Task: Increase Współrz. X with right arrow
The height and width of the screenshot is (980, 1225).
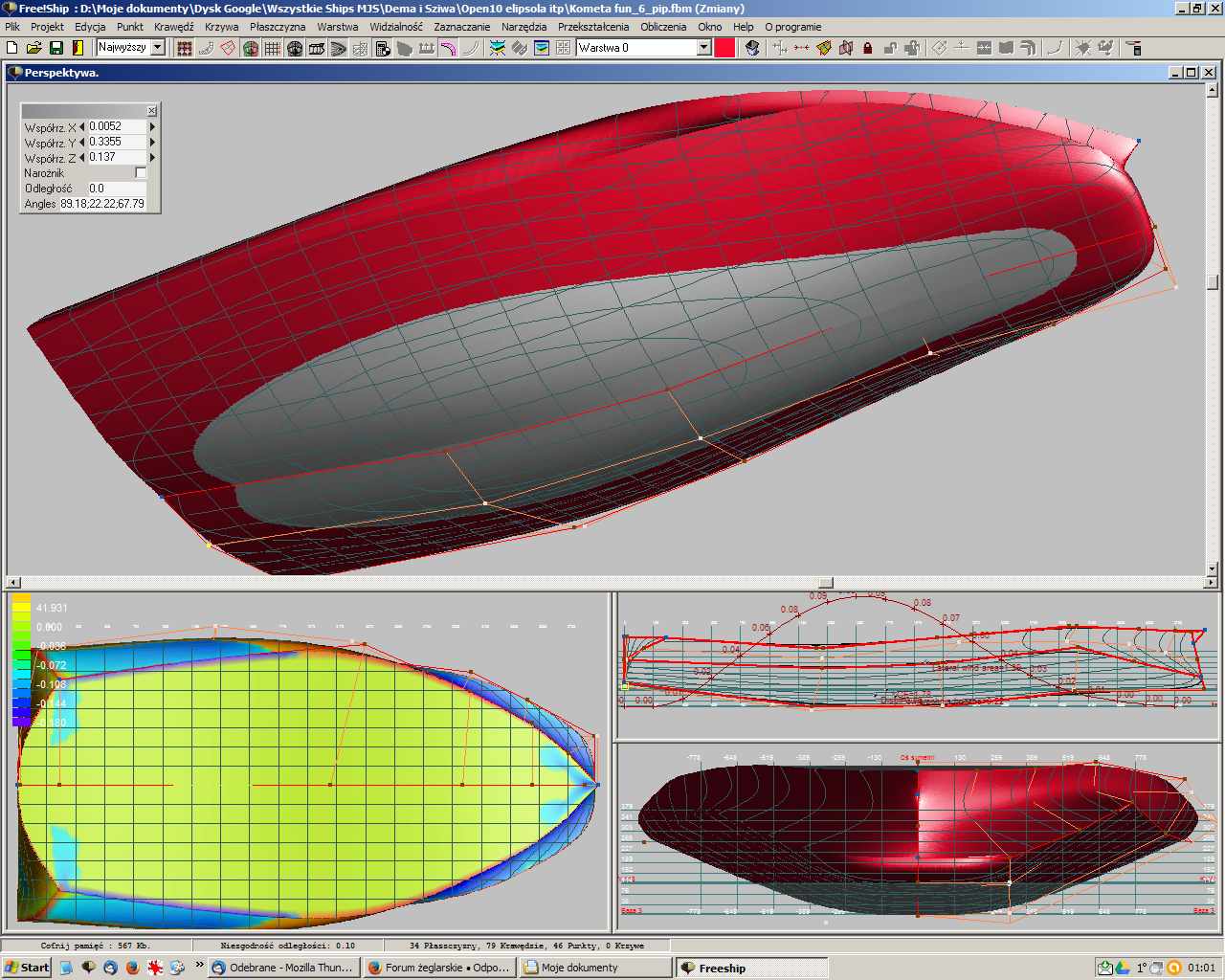Action: click(x=152, y=126)
